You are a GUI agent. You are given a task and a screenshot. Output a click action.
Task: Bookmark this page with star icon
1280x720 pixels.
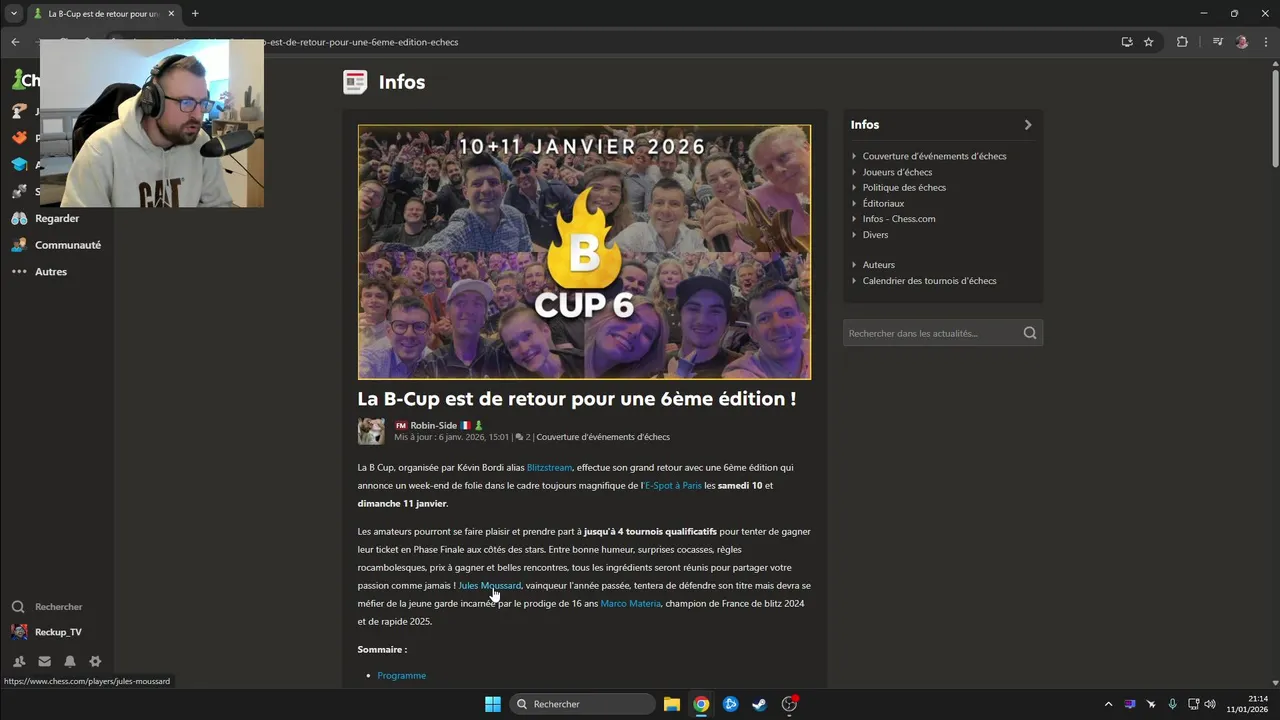pos(1149,42)
